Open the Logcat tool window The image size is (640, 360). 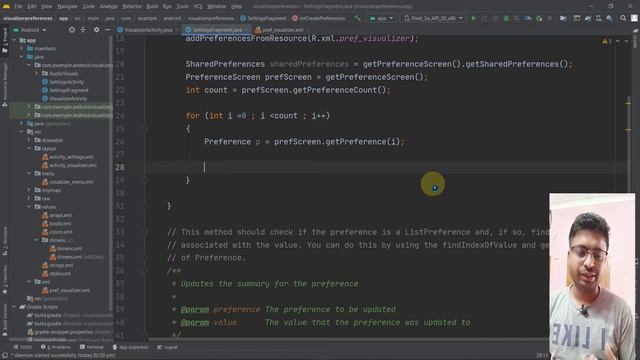click(x=167, y=347)
